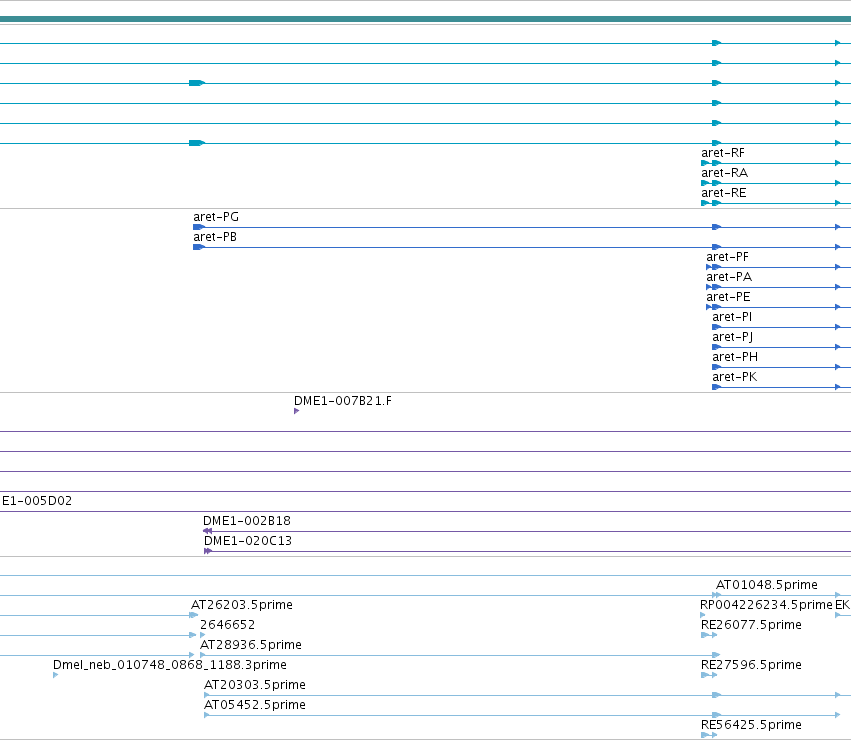Click the reverse arrow glyph of DME1-002B18
851x740 pixels.
click(x=207, y=531)
